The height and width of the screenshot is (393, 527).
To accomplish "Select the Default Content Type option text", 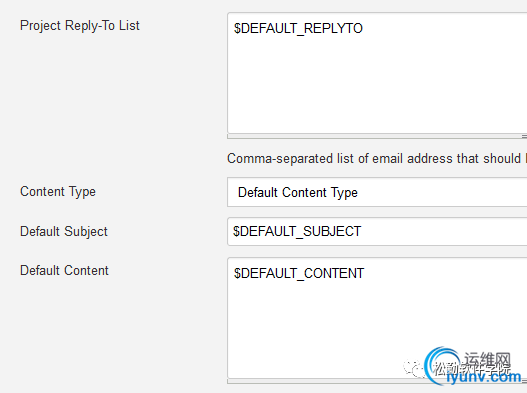I will [298, 193].
